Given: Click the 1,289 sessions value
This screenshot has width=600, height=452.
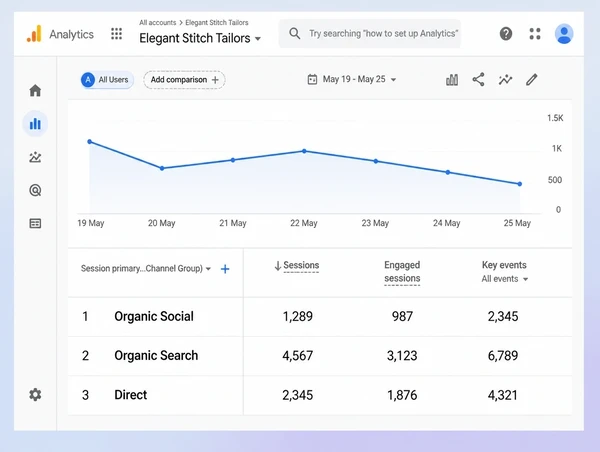Looking at the screenshot, I should pos(297,317).
